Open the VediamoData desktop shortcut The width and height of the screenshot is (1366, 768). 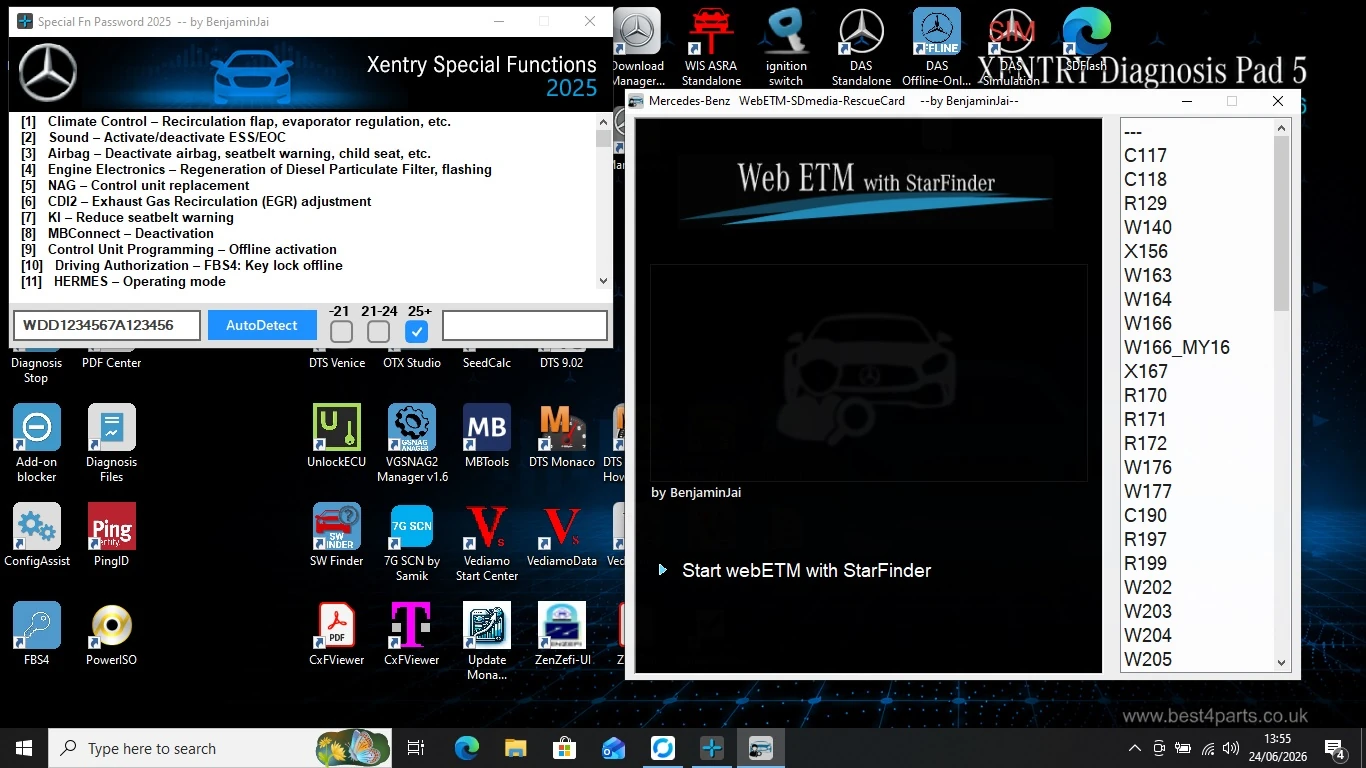pos(562,535)
